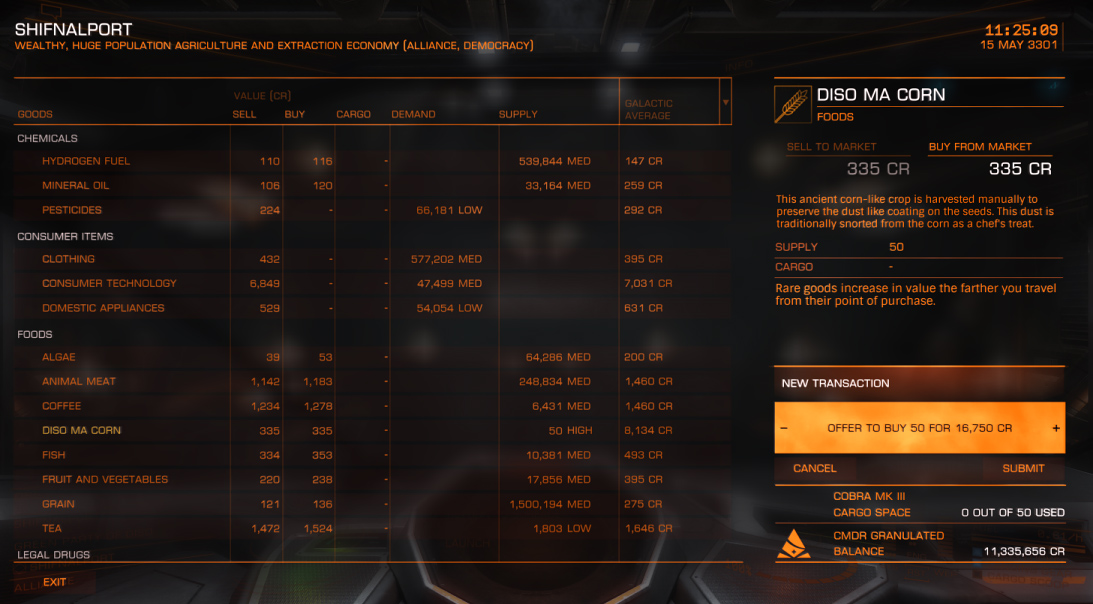Click the Shifnalport station title
The width and height of the screenshot is (1093, 604).
click(73, 29)
